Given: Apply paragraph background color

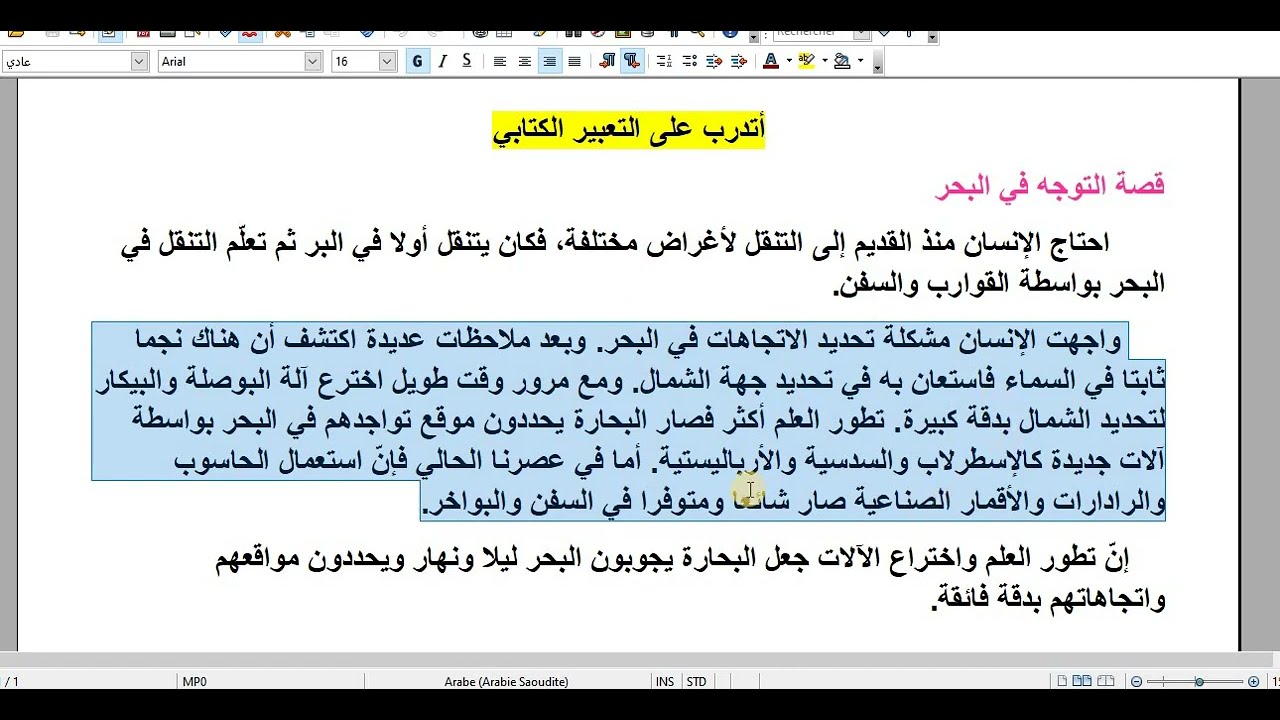Looking at the screenshot, I should tap(842, 61).
